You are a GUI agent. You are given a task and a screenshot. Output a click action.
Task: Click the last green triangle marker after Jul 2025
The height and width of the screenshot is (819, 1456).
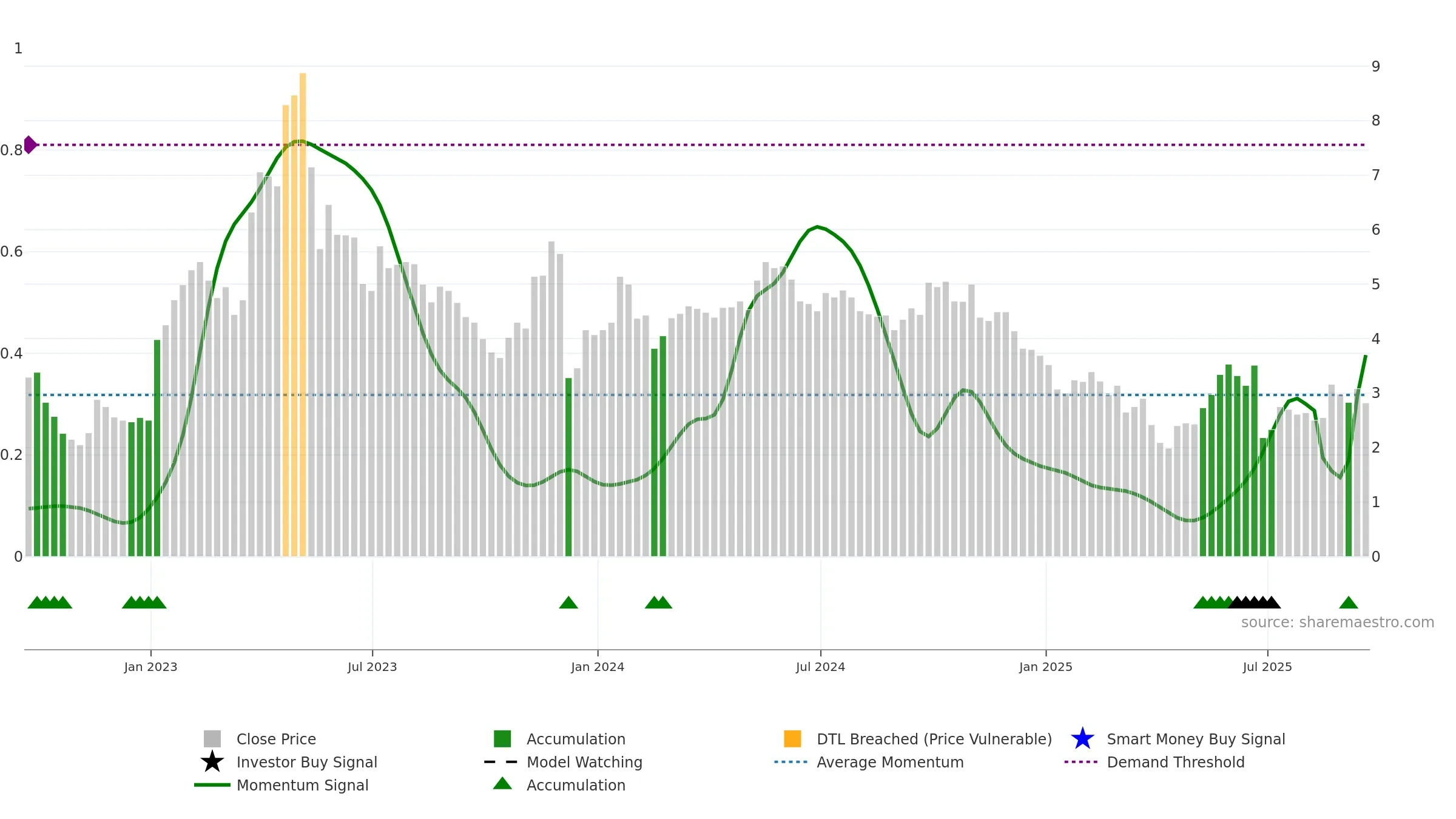1349,602
